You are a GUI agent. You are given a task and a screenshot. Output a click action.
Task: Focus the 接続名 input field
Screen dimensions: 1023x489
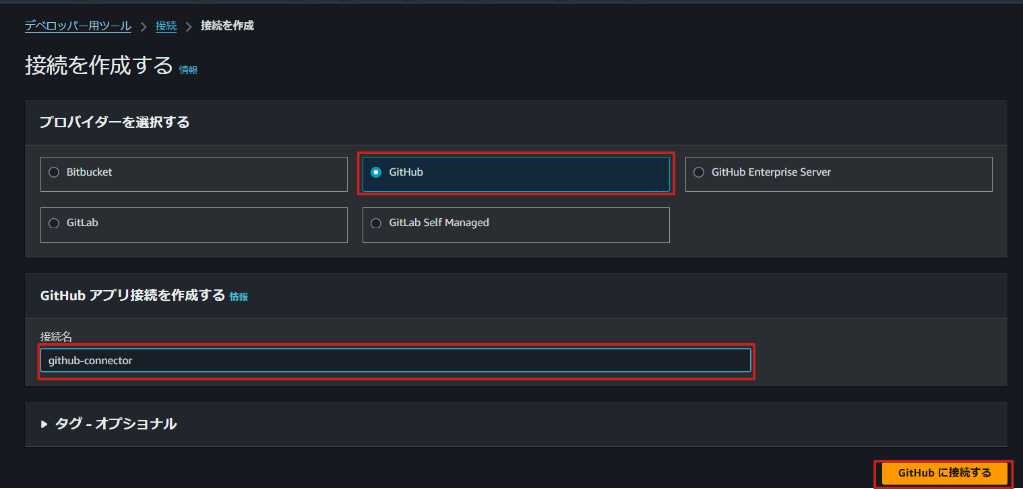coord(395,360)
